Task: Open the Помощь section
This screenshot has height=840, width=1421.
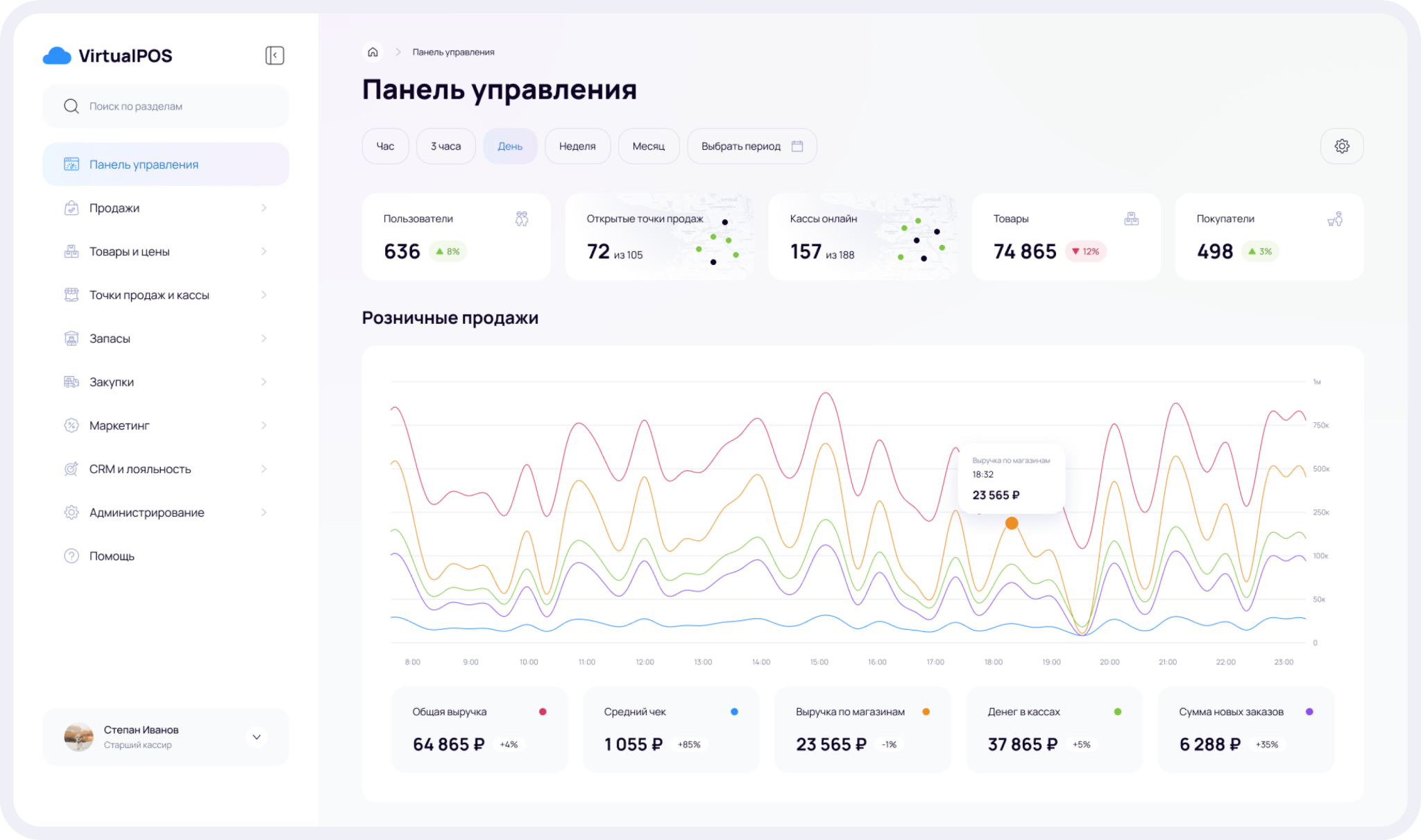Action: tap(111, 556)
